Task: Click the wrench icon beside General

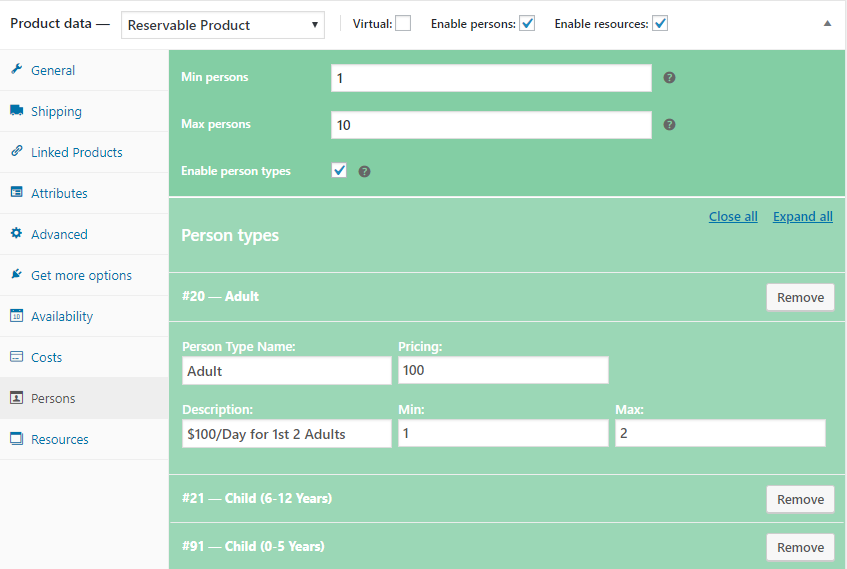Action: pyautogui.click(x=16, y=70)
